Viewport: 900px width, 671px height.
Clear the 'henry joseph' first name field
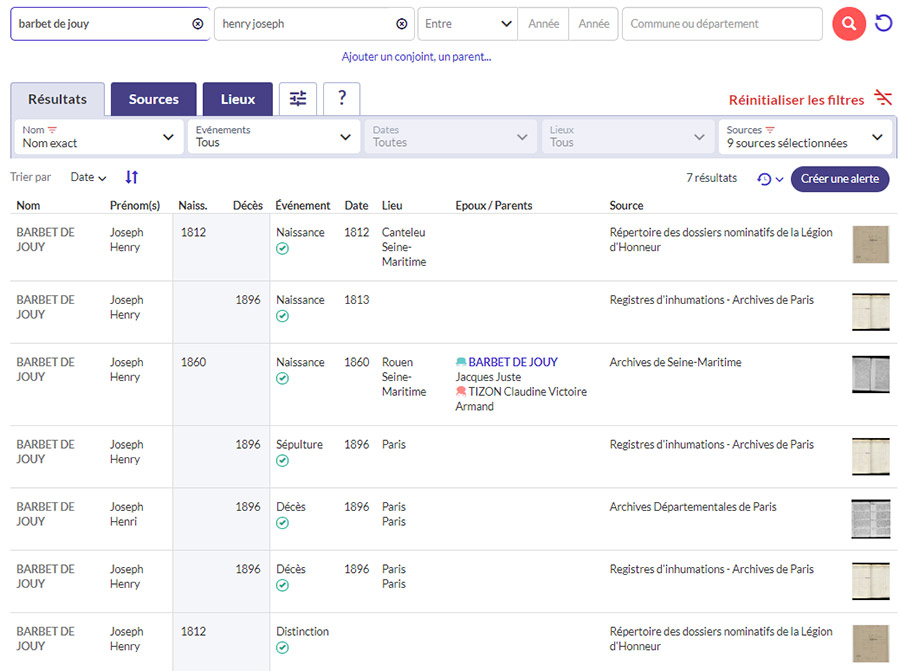point(402,24)
